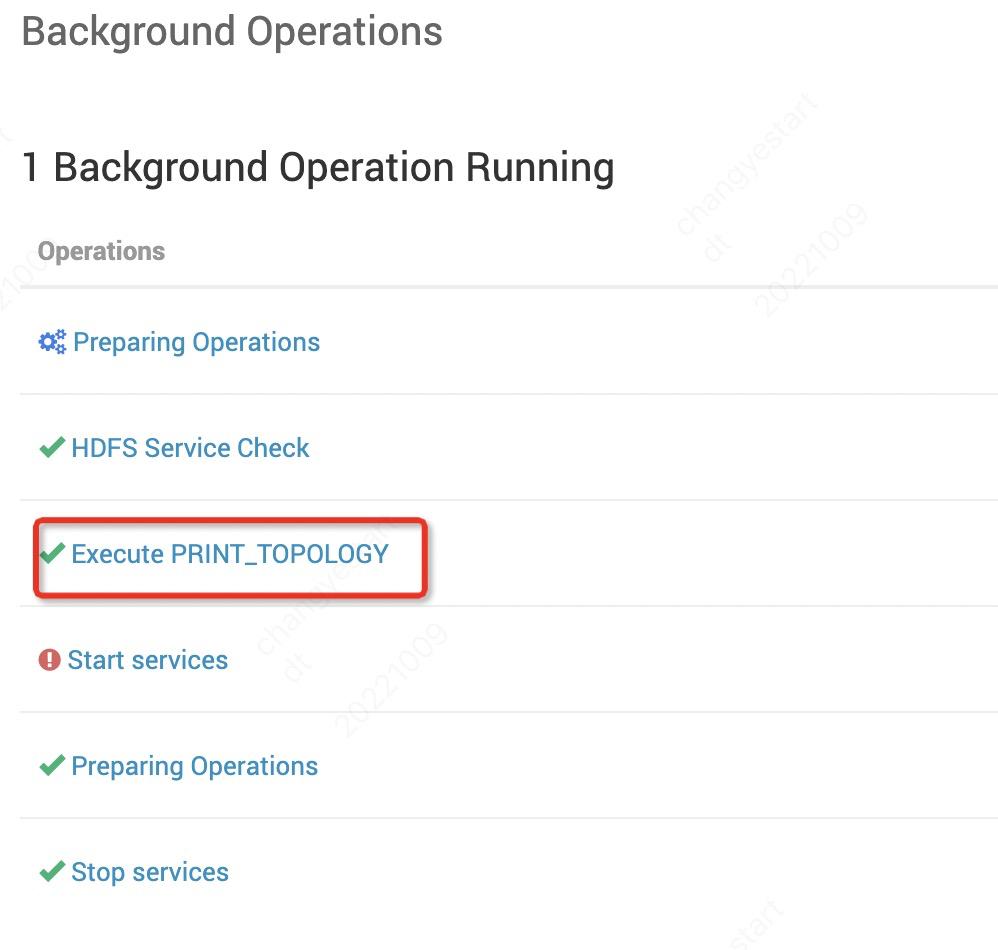Open the completed Preparing Operations link with check mark
This screenshot has height=950, width=998.
tap(194, 766)
